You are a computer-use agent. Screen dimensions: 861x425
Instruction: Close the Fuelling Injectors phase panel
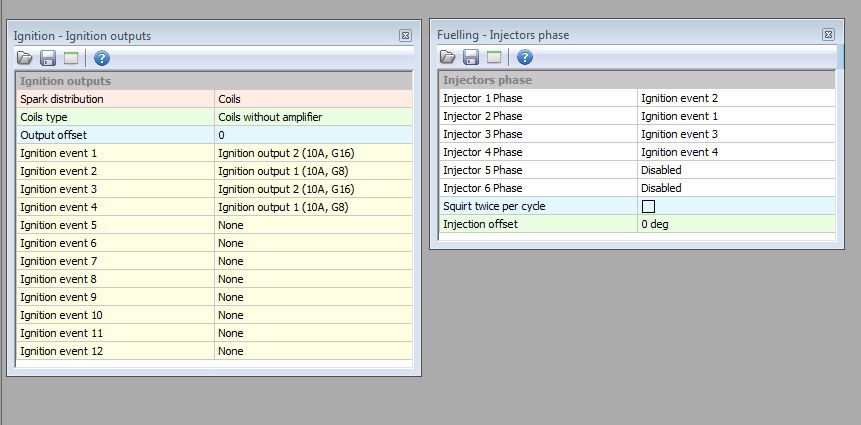point(828,34)
